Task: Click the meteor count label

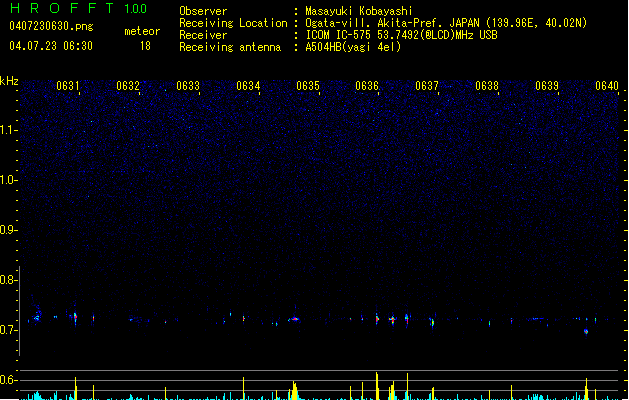Action: click(x=142, y=31)
